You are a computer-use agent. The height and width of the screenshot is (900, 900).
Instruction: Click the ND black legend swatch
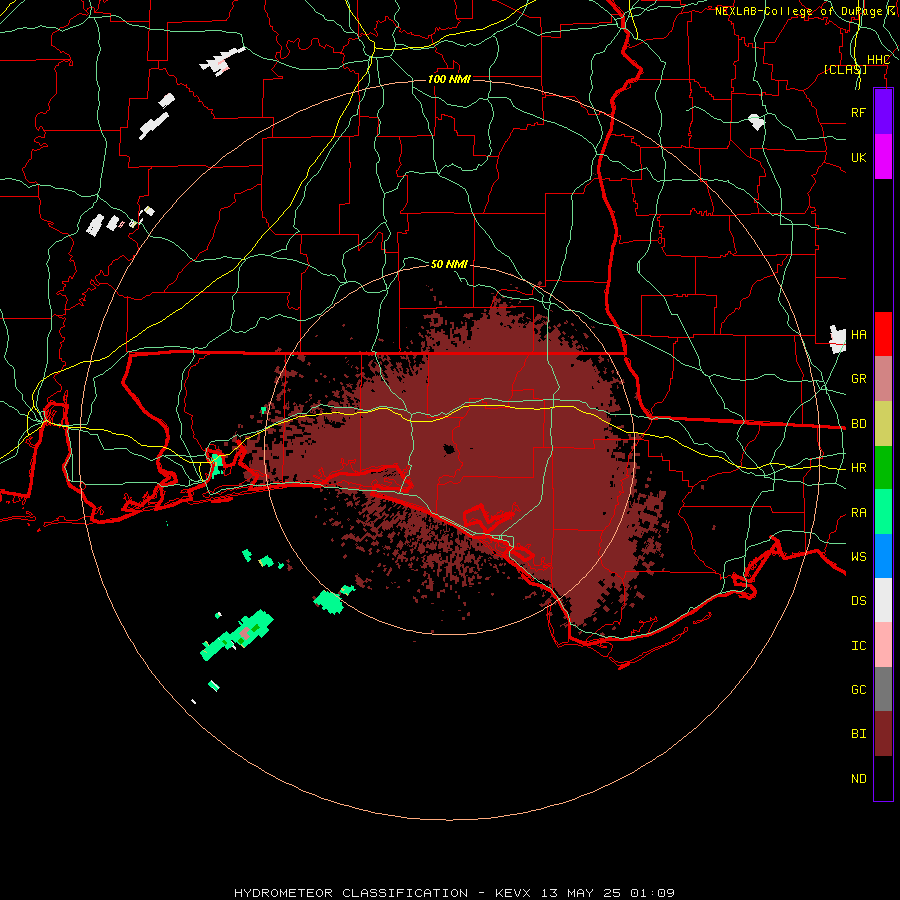coord(883,778)
